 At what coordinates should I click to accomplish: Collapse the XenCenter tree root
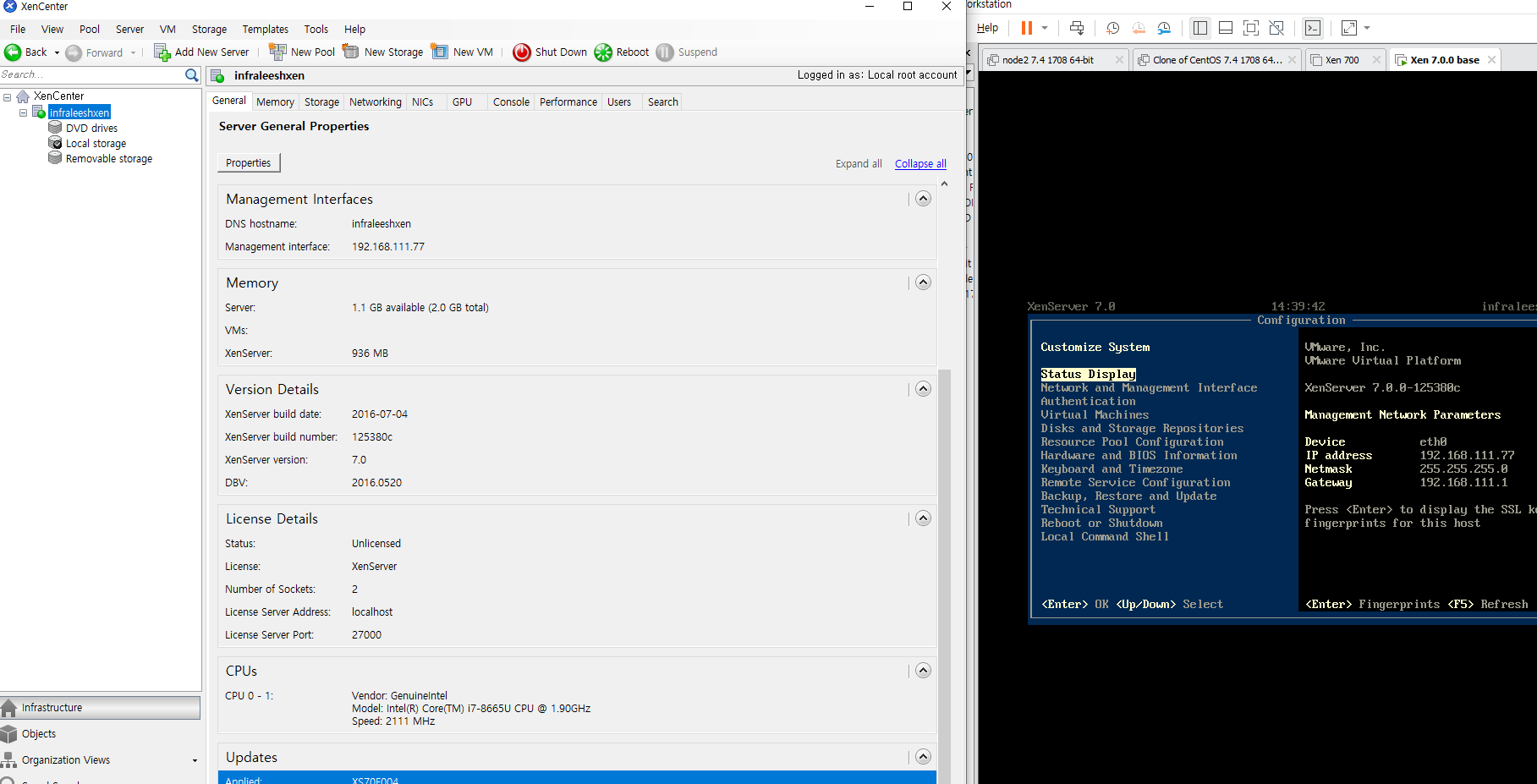coord(8,97)
